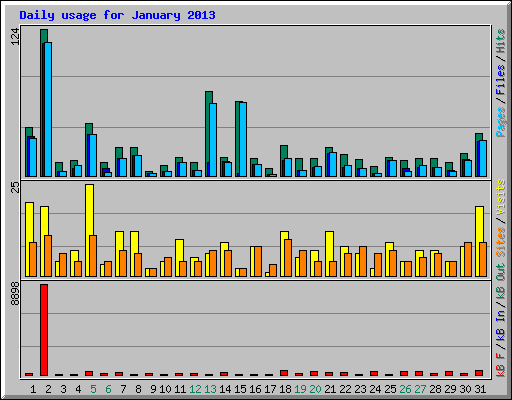Image resolution: width=512 pixels, height=400 pixels.
Task: Click the green 'Hits' legend label
Action: click(501, 41)
